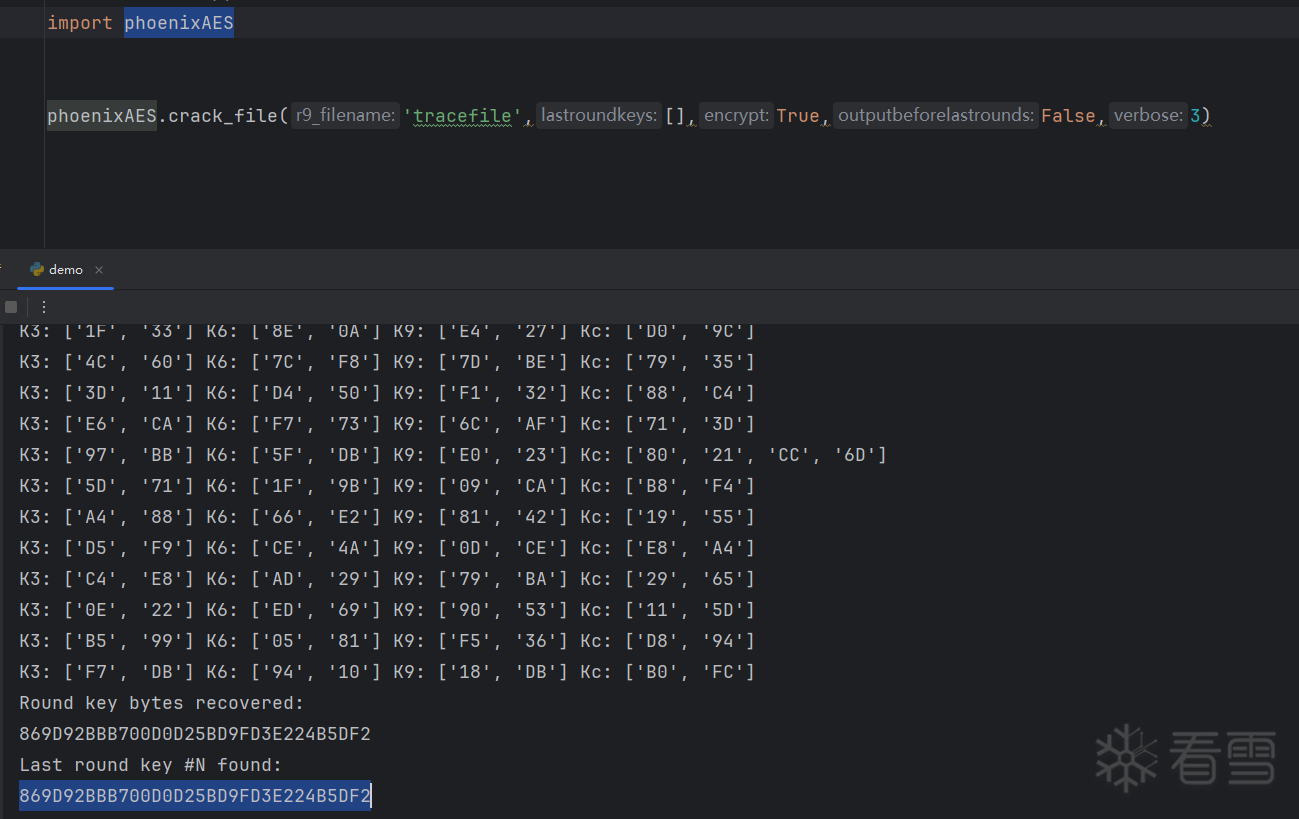Click the verbose parameter hint

pyautogui.click(x=1148, y=116)
